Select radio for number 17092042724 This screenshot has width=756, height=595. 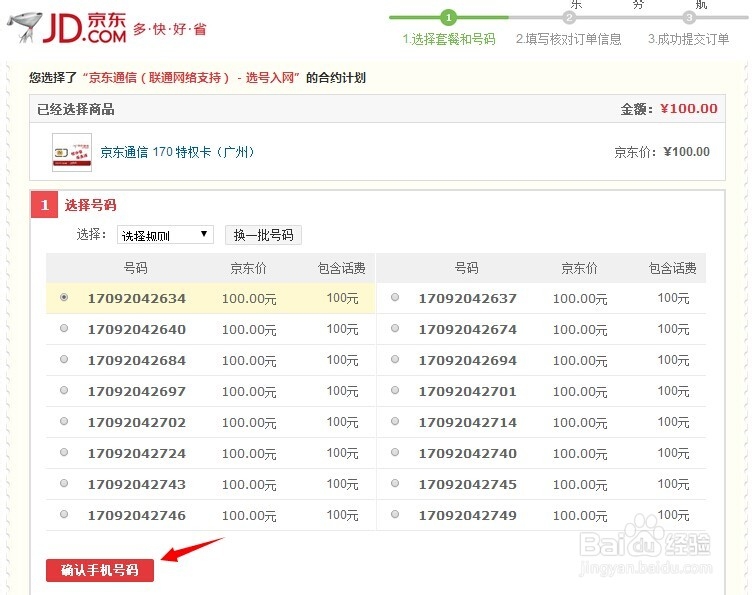coord(64,452)
